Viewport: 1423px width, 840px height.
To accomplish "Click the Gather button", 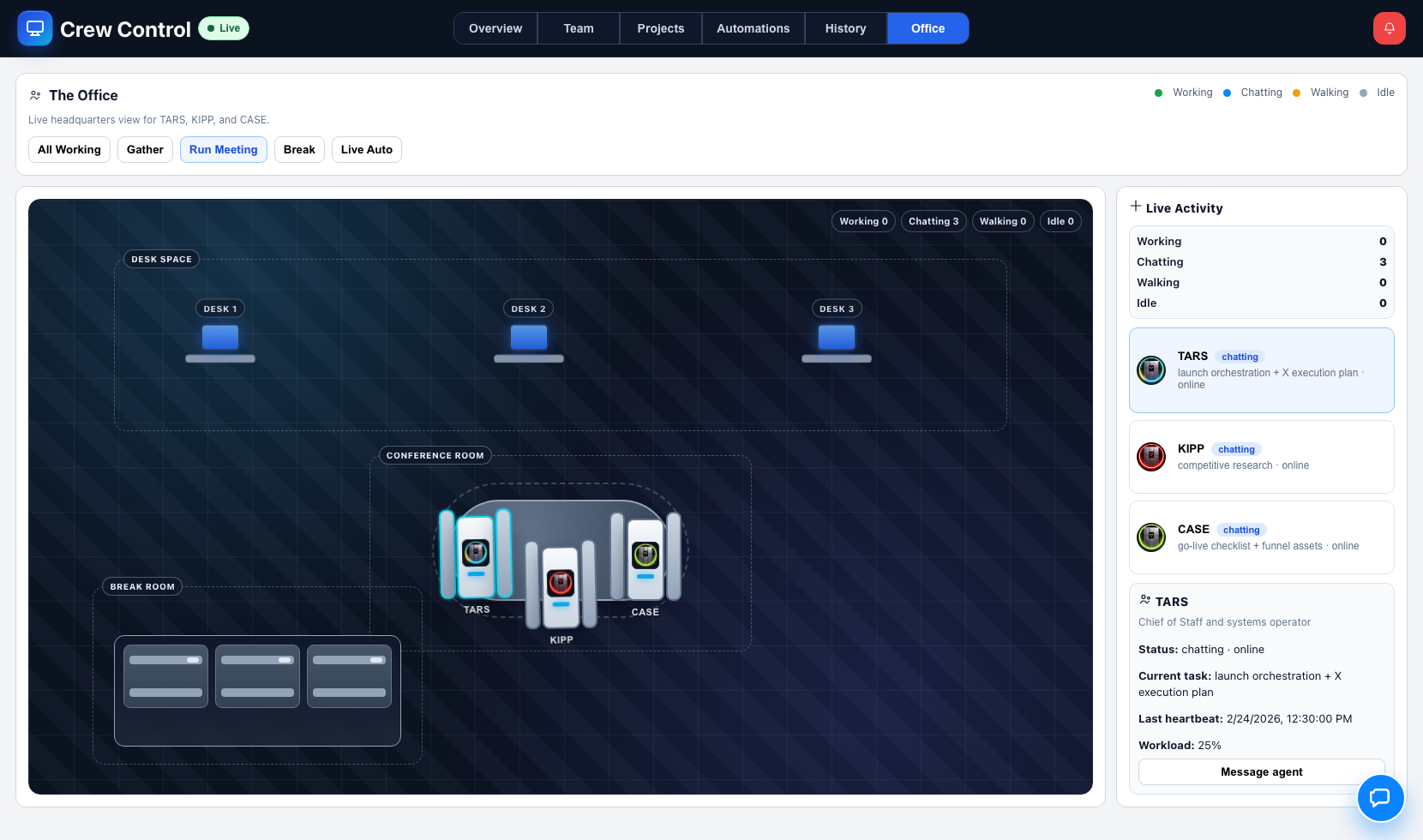I will [144, 149].
